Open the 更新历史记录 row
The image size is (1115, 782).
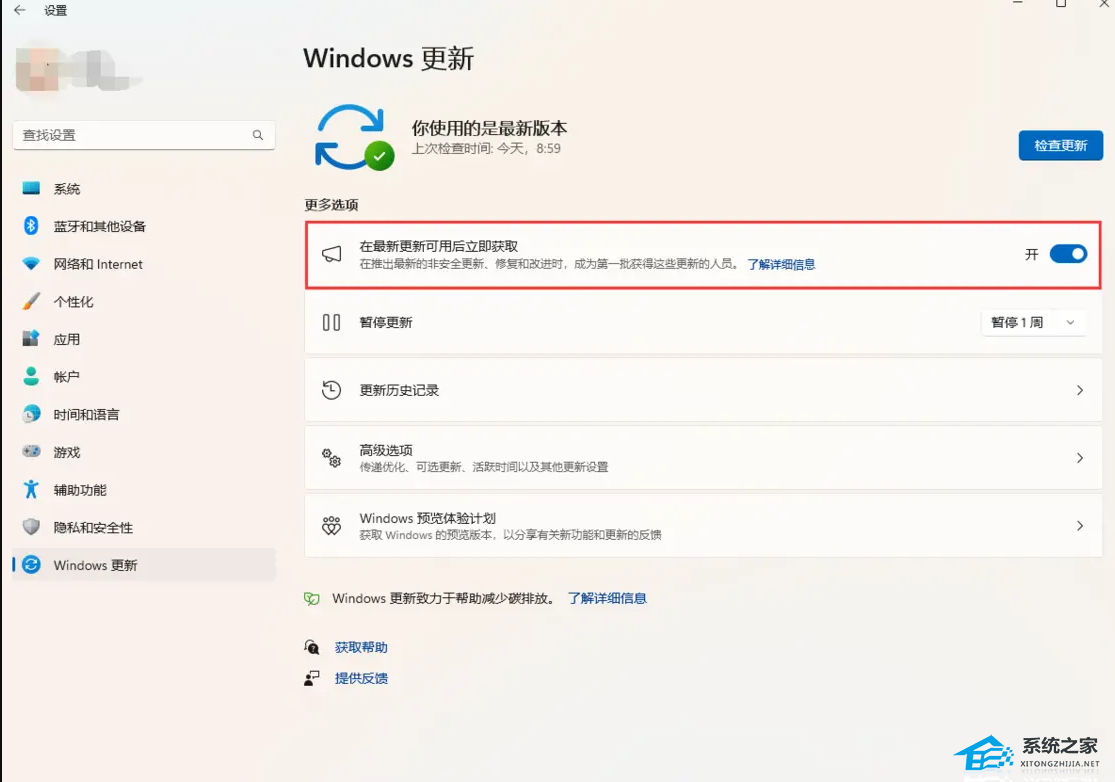(703, 390)
